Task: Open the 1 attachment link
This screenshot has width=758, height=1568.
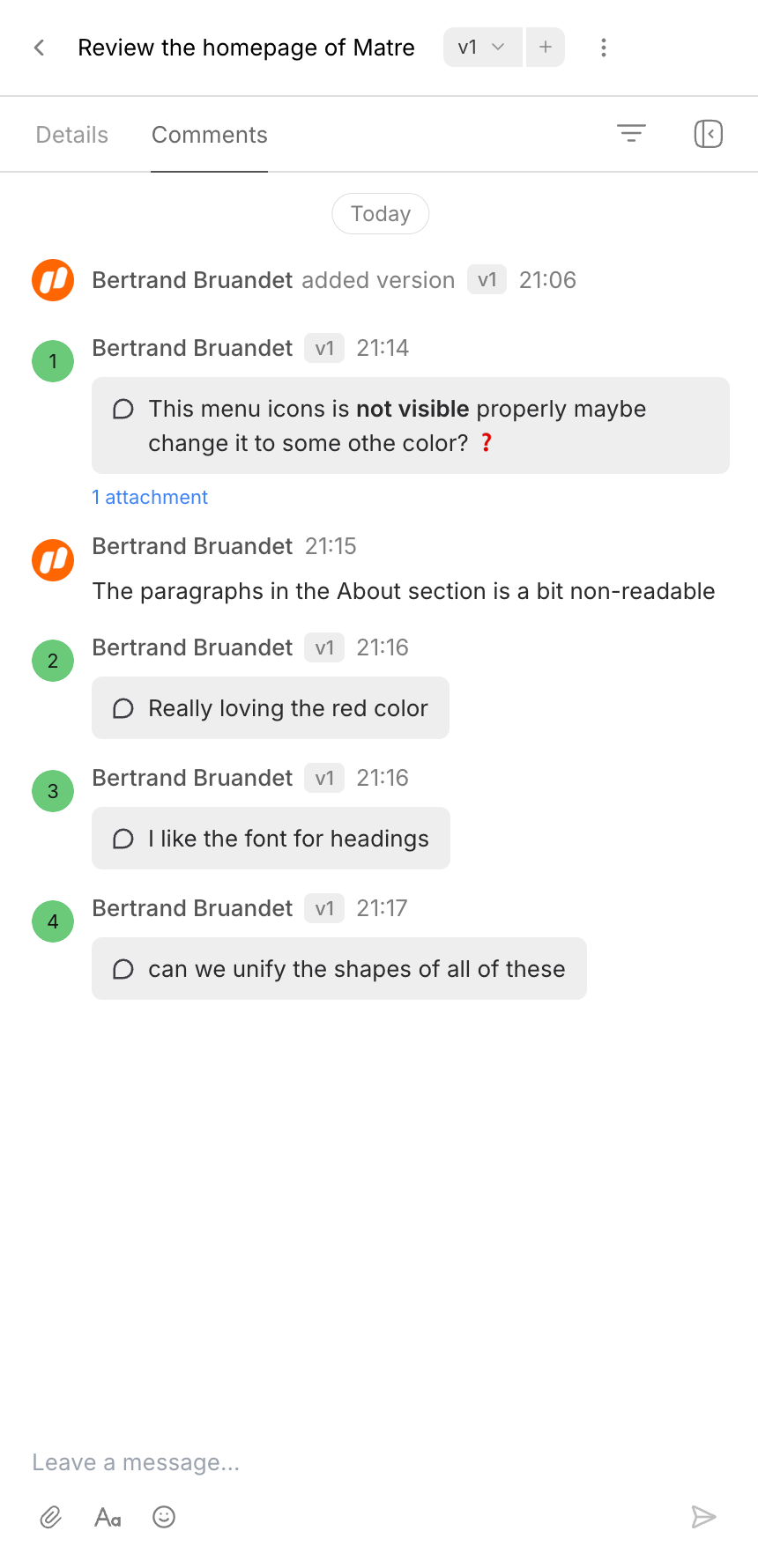Action: 150,497
